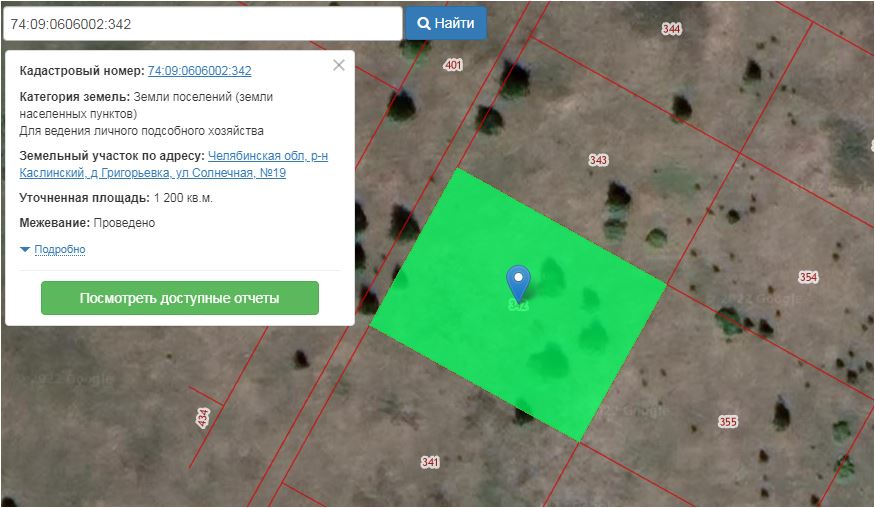Click faded 342 label under the pin

(518, 305)
